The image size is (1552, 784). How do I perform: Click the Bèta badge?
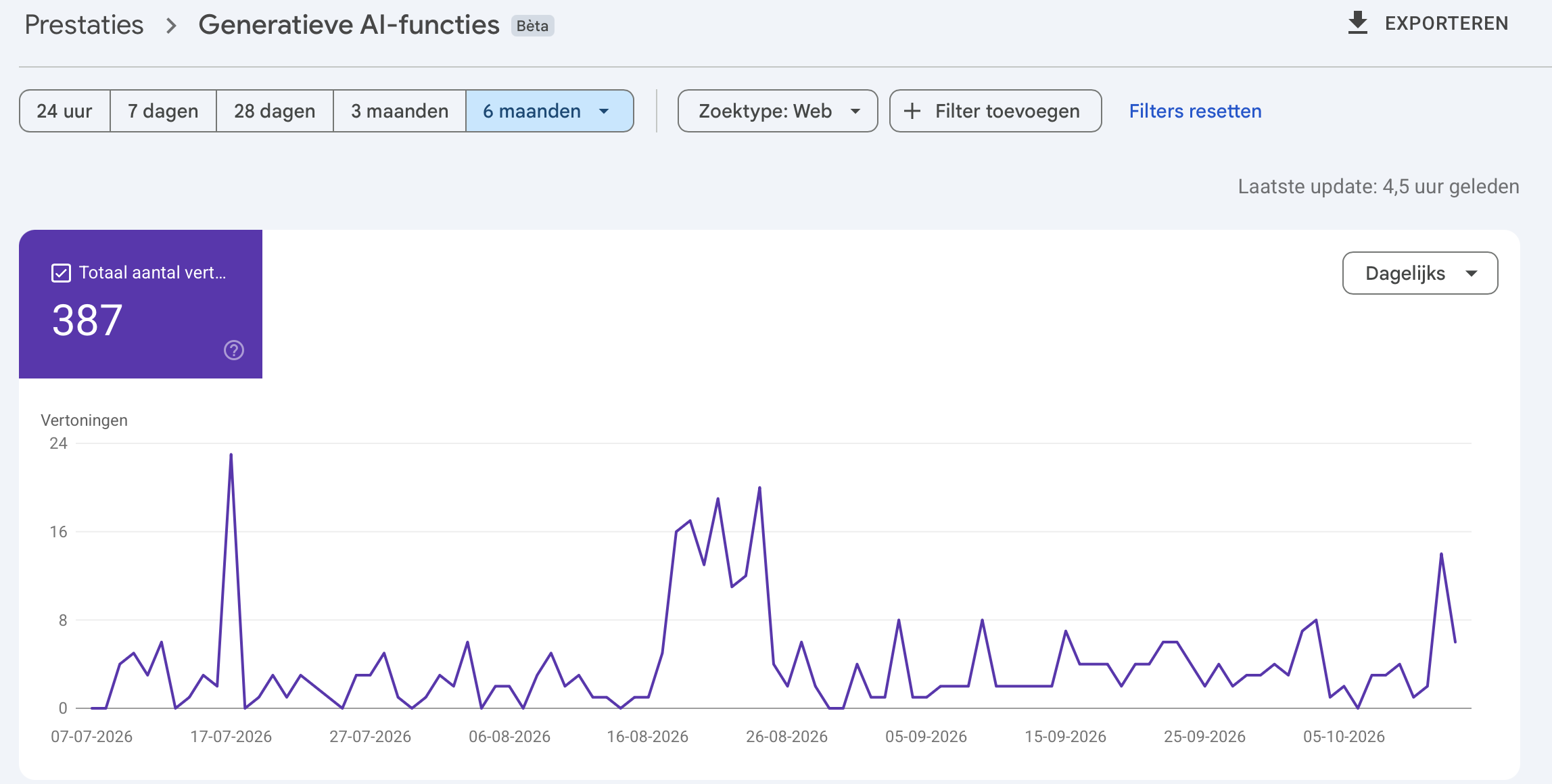pos(533,26)
